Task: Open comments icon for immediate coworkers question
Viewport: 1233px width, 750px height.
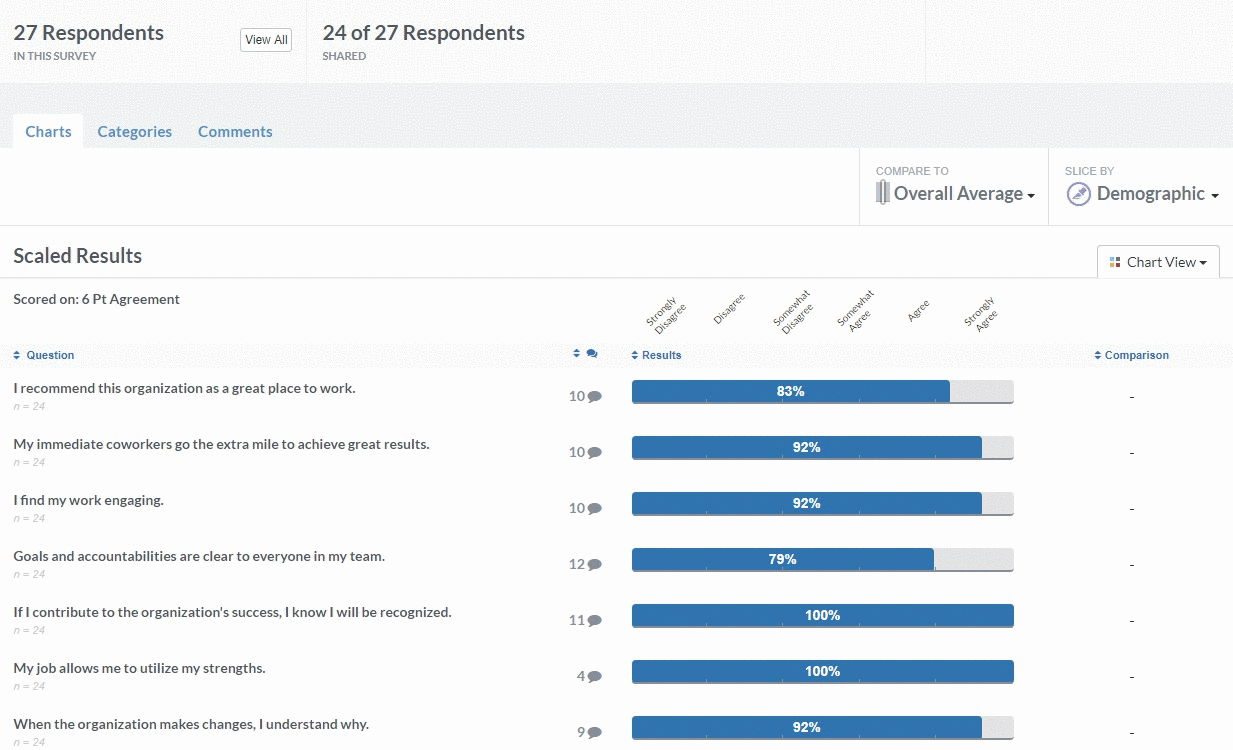Action: pyautogui.click(x=595, y=453)
